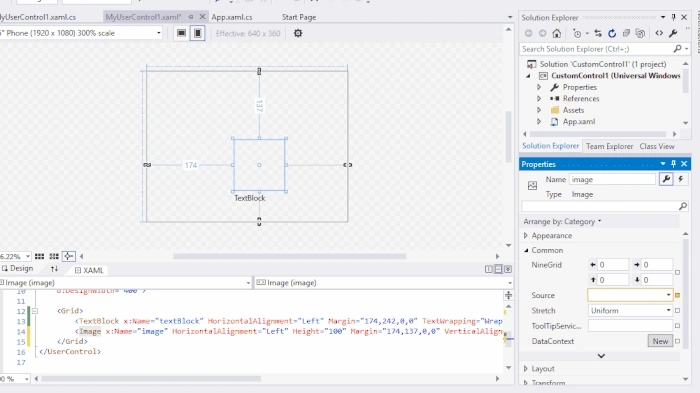This screenshot has height=393, width=700.
Task: Click Collapse All icon in Solution Explorer
Action: pos(626,33)
